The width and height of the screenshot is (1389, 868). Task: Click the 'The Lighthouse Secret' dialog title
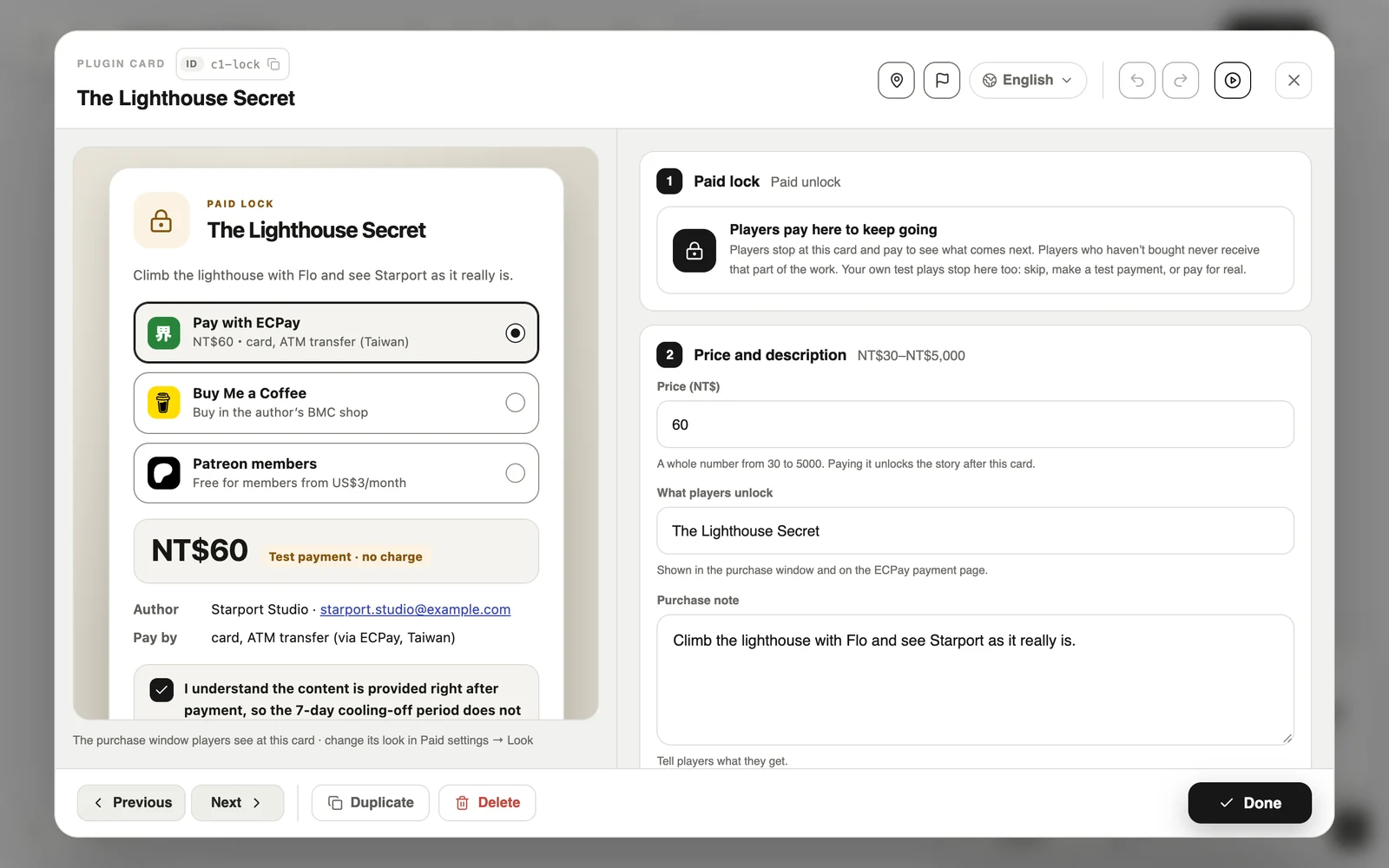tap(186, 98)
